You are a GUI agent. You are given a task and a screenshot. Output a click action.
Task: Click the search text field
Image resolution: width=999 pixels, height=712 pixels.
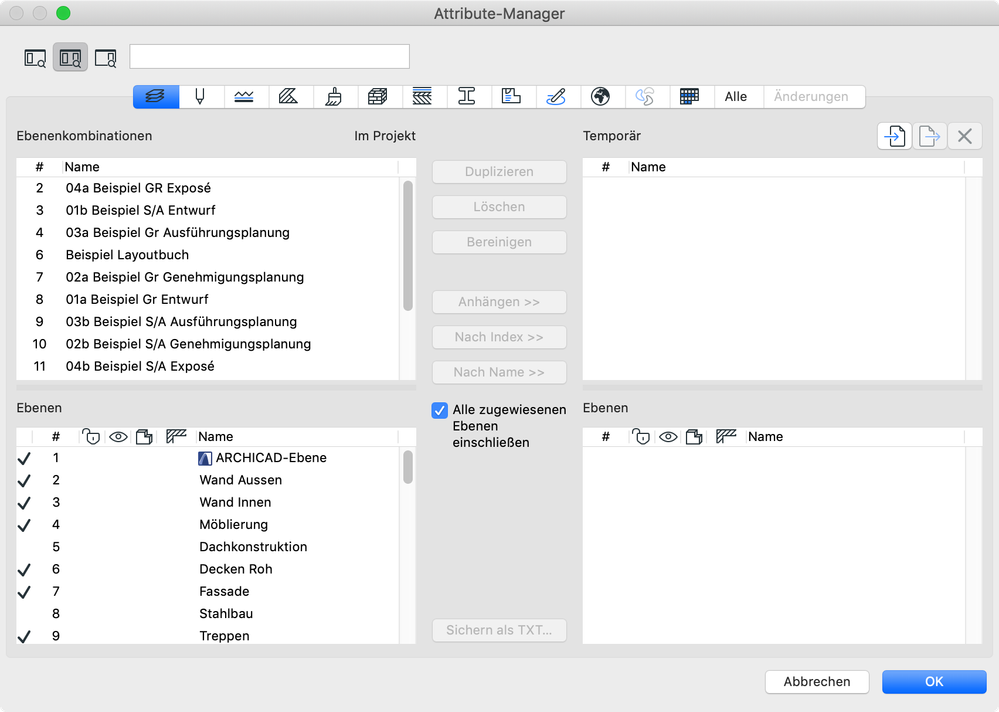(x=270, y=57)
